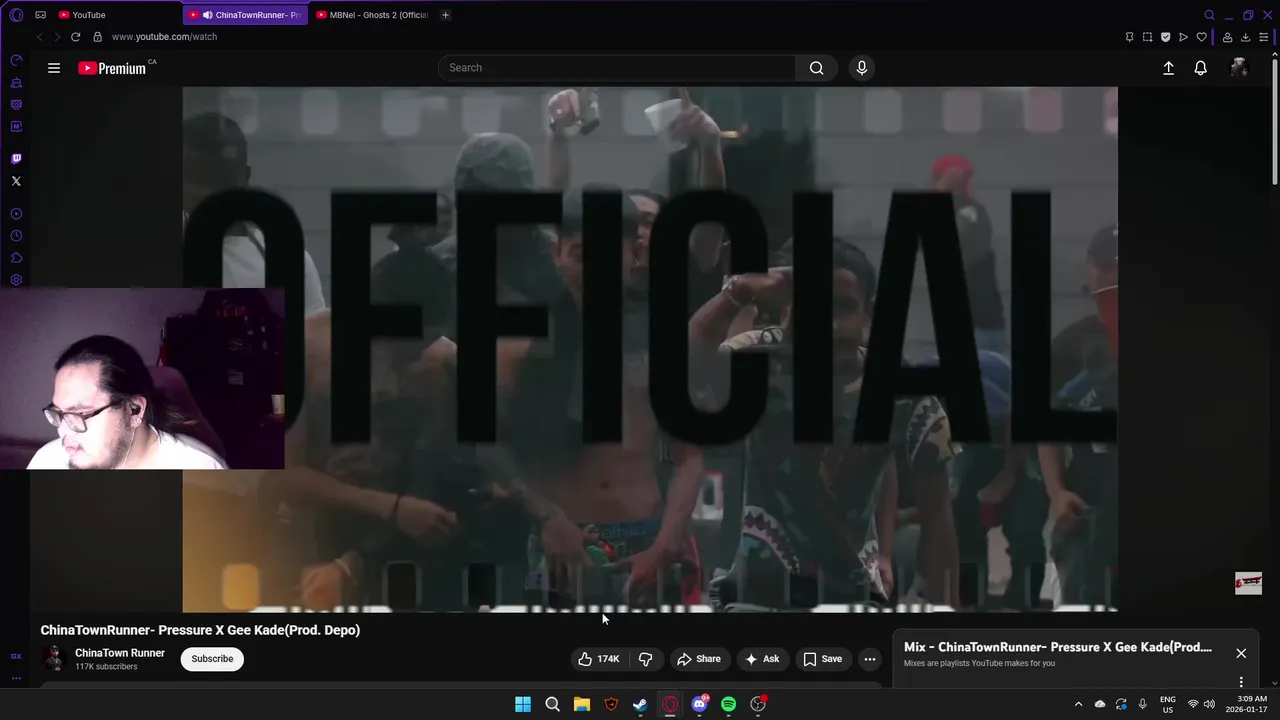Open YouTube notifications bell

(1200, 68)
